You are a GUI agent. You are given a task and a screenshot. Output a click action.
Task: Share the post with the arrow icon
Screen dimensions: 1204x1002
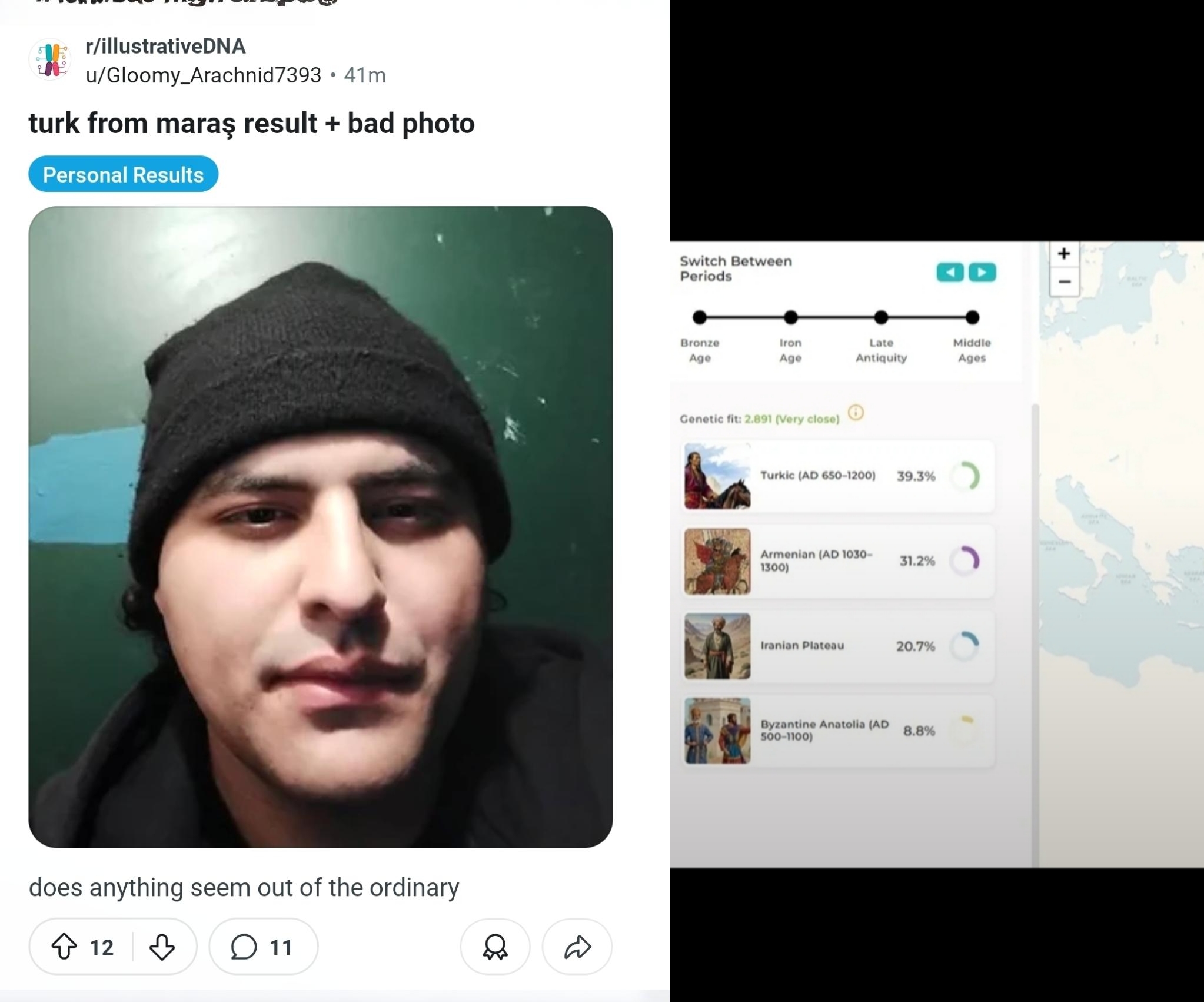click(577, 947)
